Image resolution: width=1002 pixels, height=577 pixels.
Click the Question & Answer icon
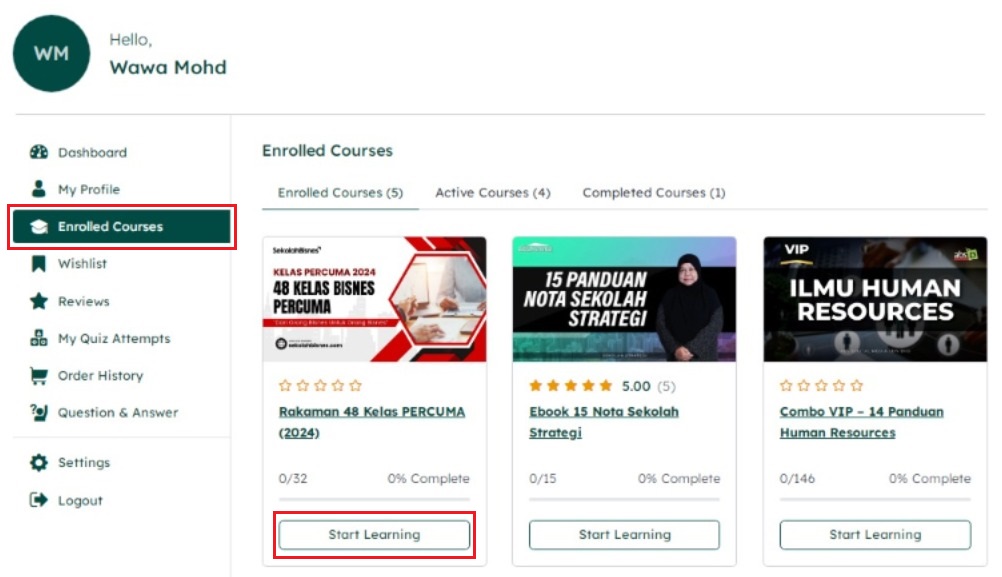(x=39, y=413)
